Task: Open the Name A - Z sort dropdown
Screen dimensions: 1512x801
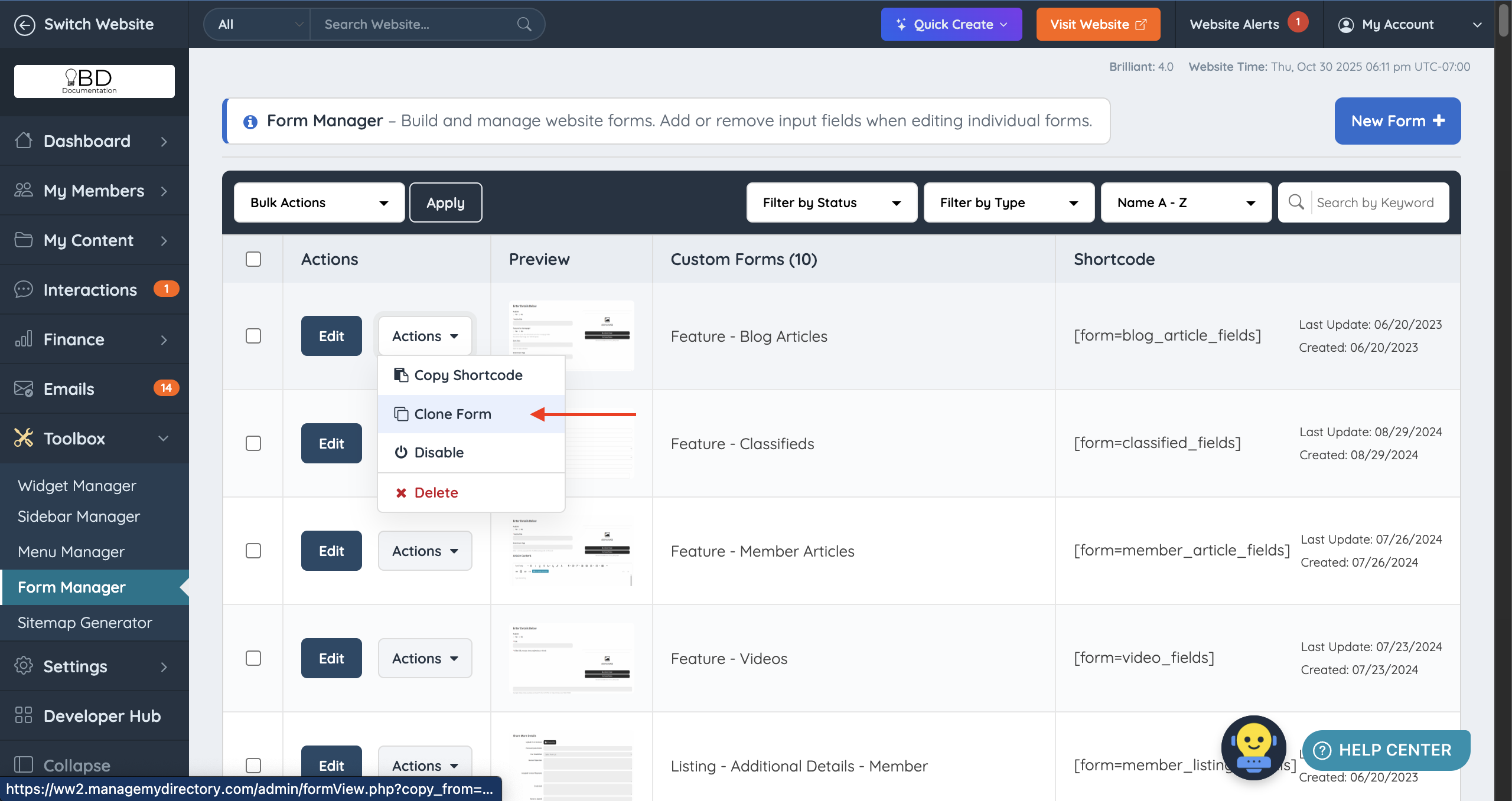Action: [x=1185, y=202]
